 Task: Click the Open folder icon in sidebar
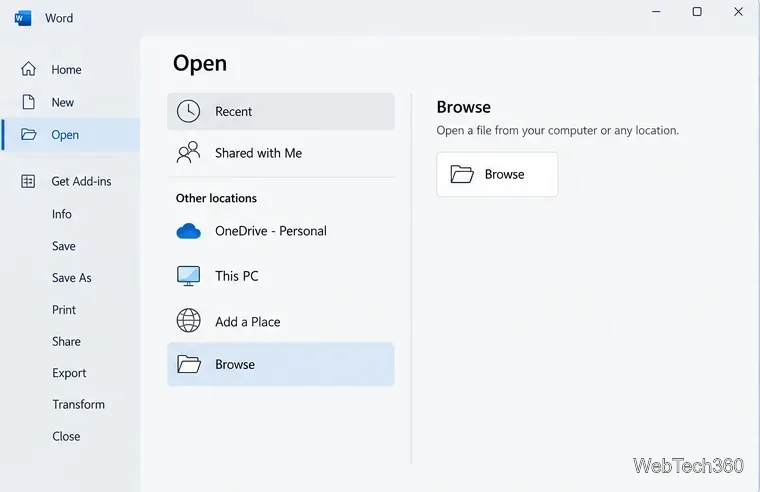pyautogui.click(x=29, y=134)
